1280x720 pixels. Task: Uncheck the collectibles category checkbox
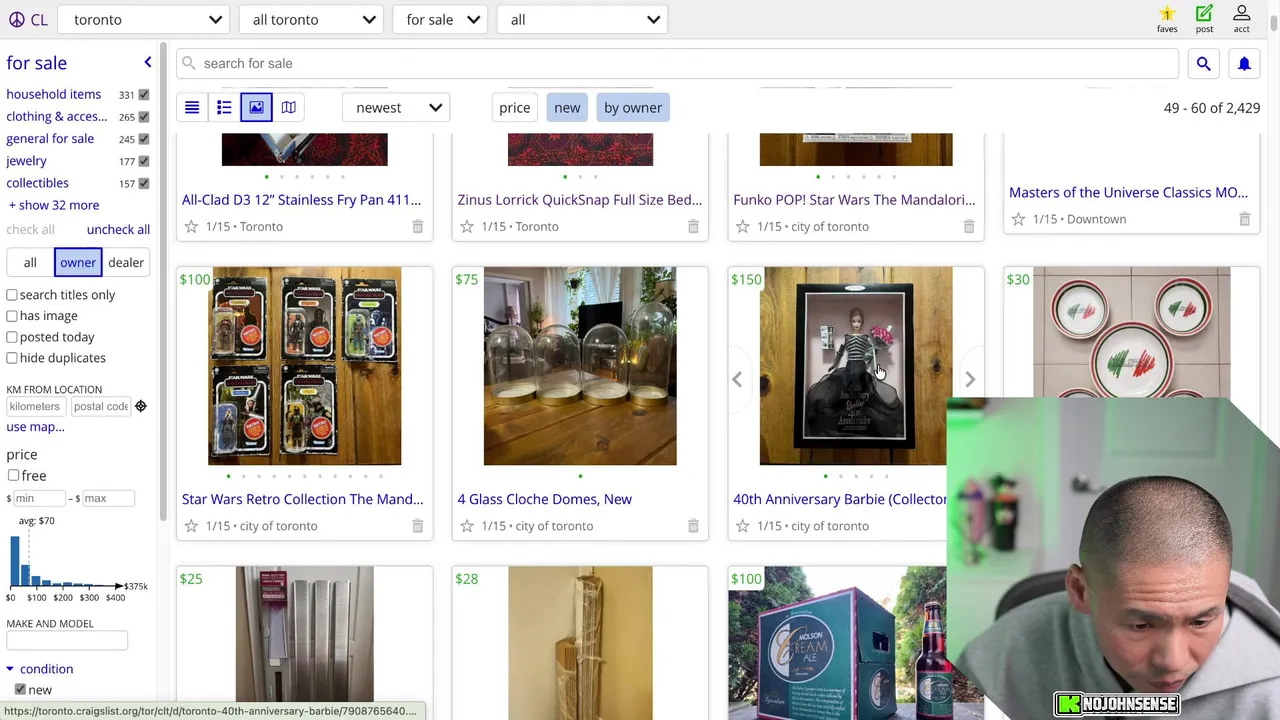pos(144,183)
